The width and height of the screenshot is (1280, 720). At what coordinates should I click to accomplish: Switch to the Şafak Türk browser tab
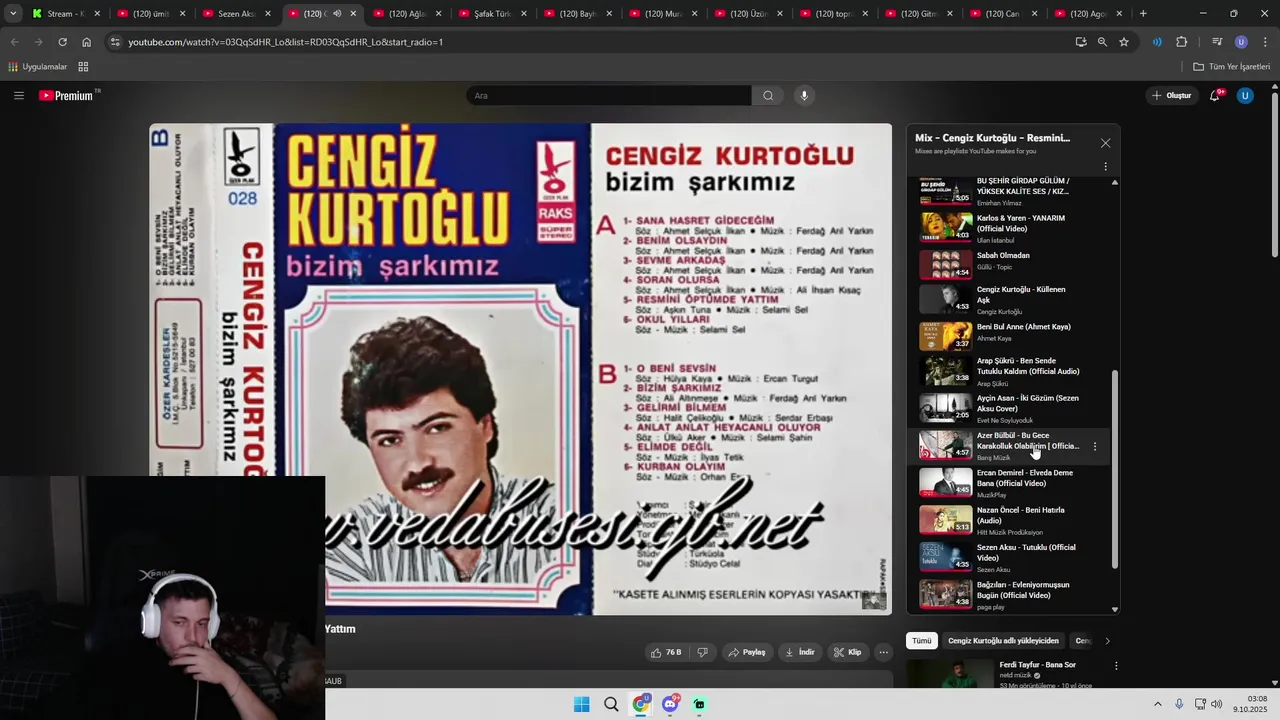point(492,14)
